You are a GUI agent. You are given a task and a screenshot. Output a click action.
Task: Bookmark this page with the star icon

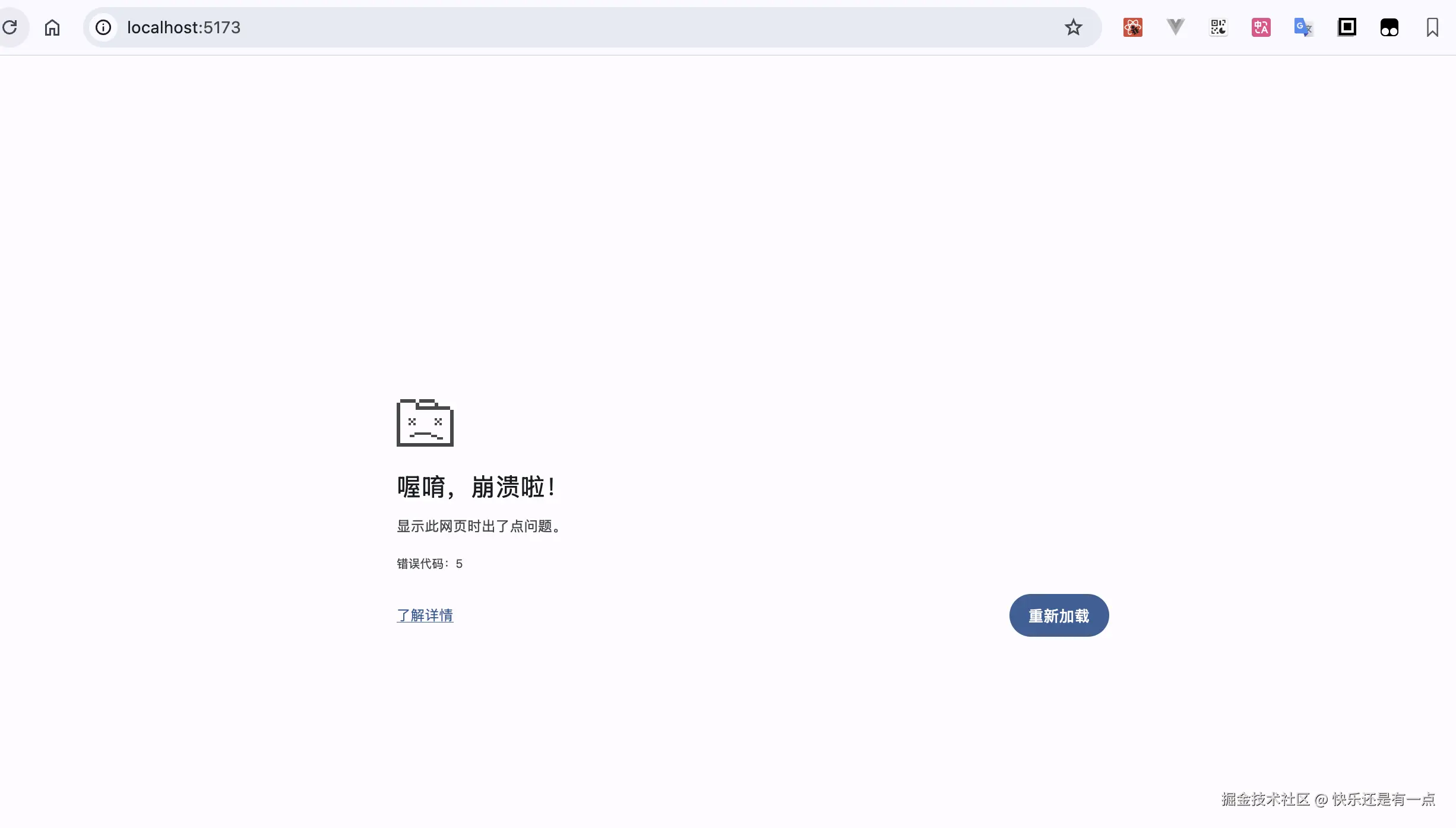(x=1072, y=27)
